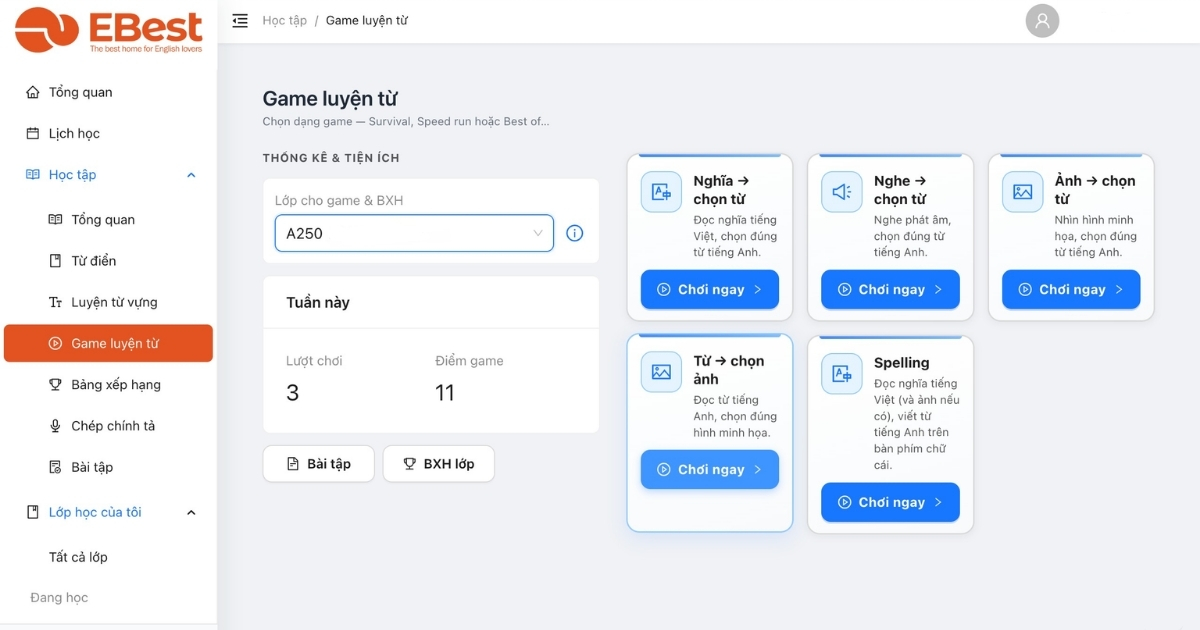The image size is (1200, 630).
Task: Click the Tuần này heading
Action: pyautogui.click(x=318, y=302)
